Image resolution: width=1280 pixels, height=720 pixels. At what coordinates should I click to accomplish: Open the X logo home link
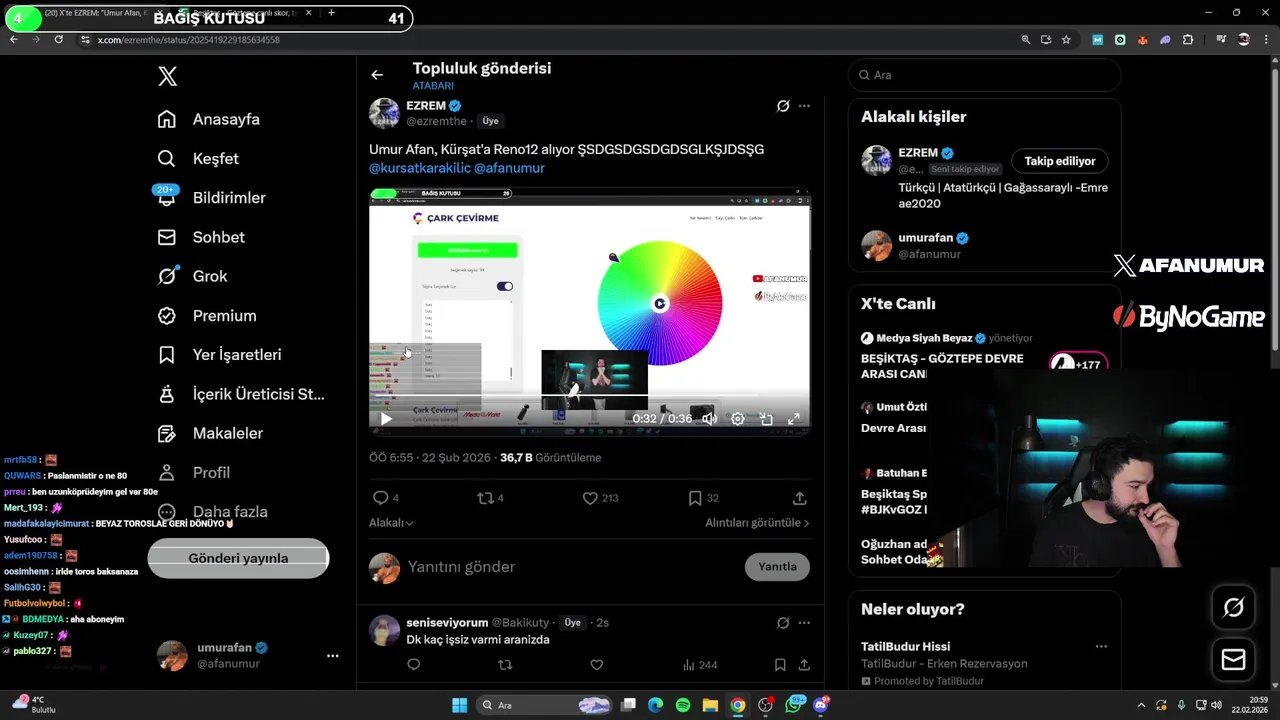[x=168, y=76]
